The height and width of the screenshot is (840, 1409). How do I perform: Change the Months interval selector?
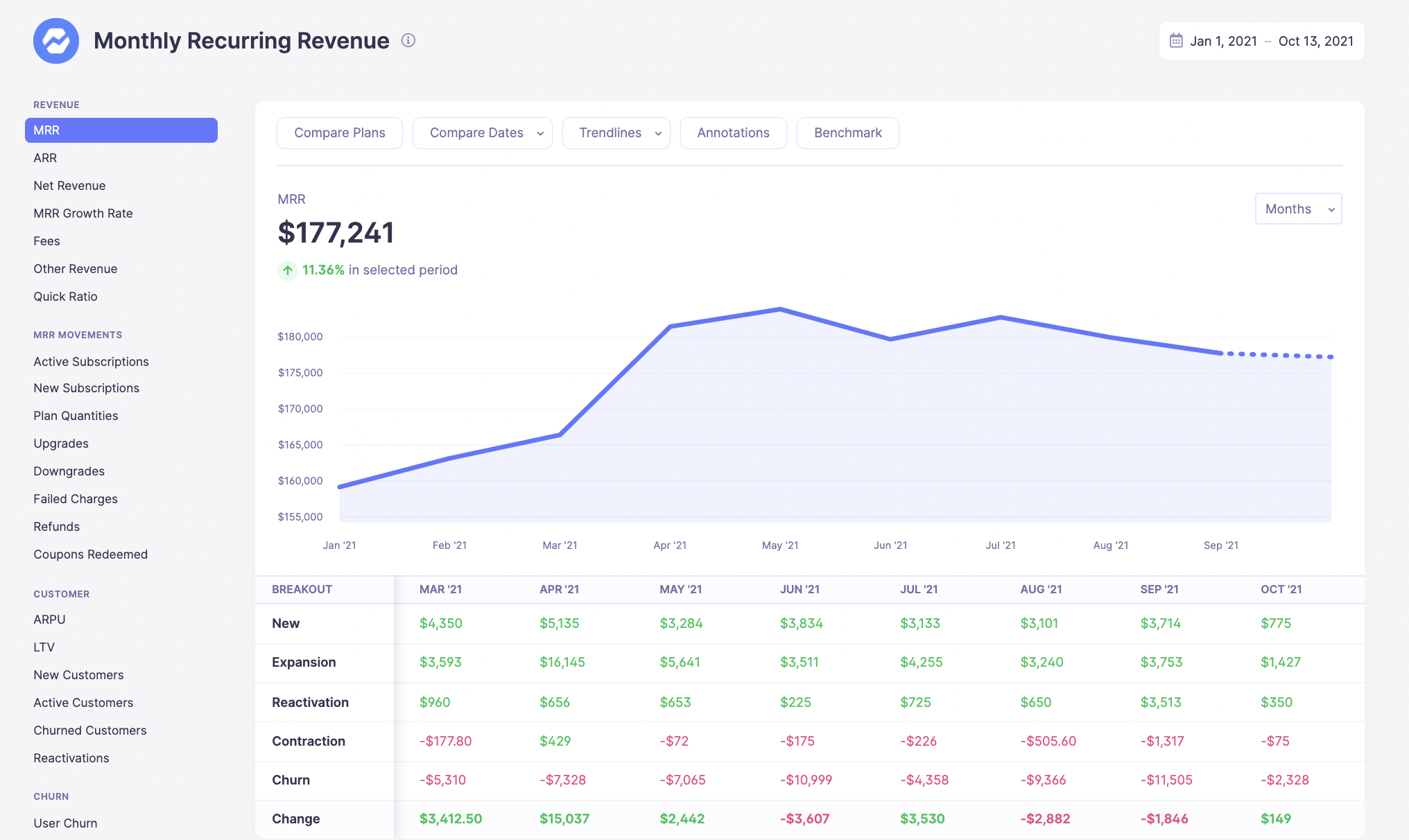[x=1298, y=209]
